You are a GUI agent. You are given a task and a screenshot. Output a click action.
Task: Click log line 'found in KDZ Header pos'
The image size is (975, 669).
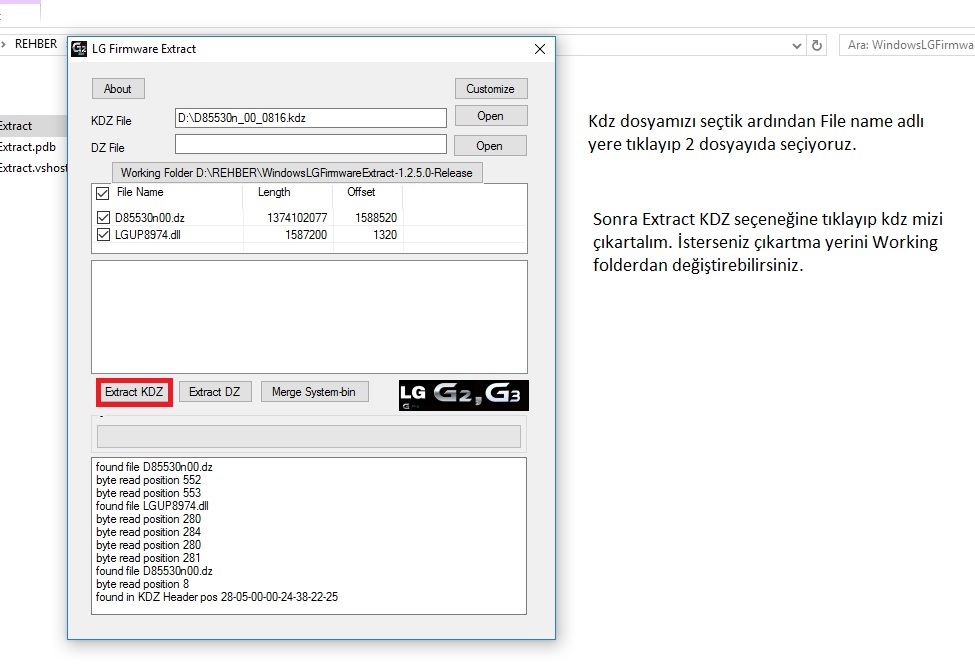tap(217, 597)
